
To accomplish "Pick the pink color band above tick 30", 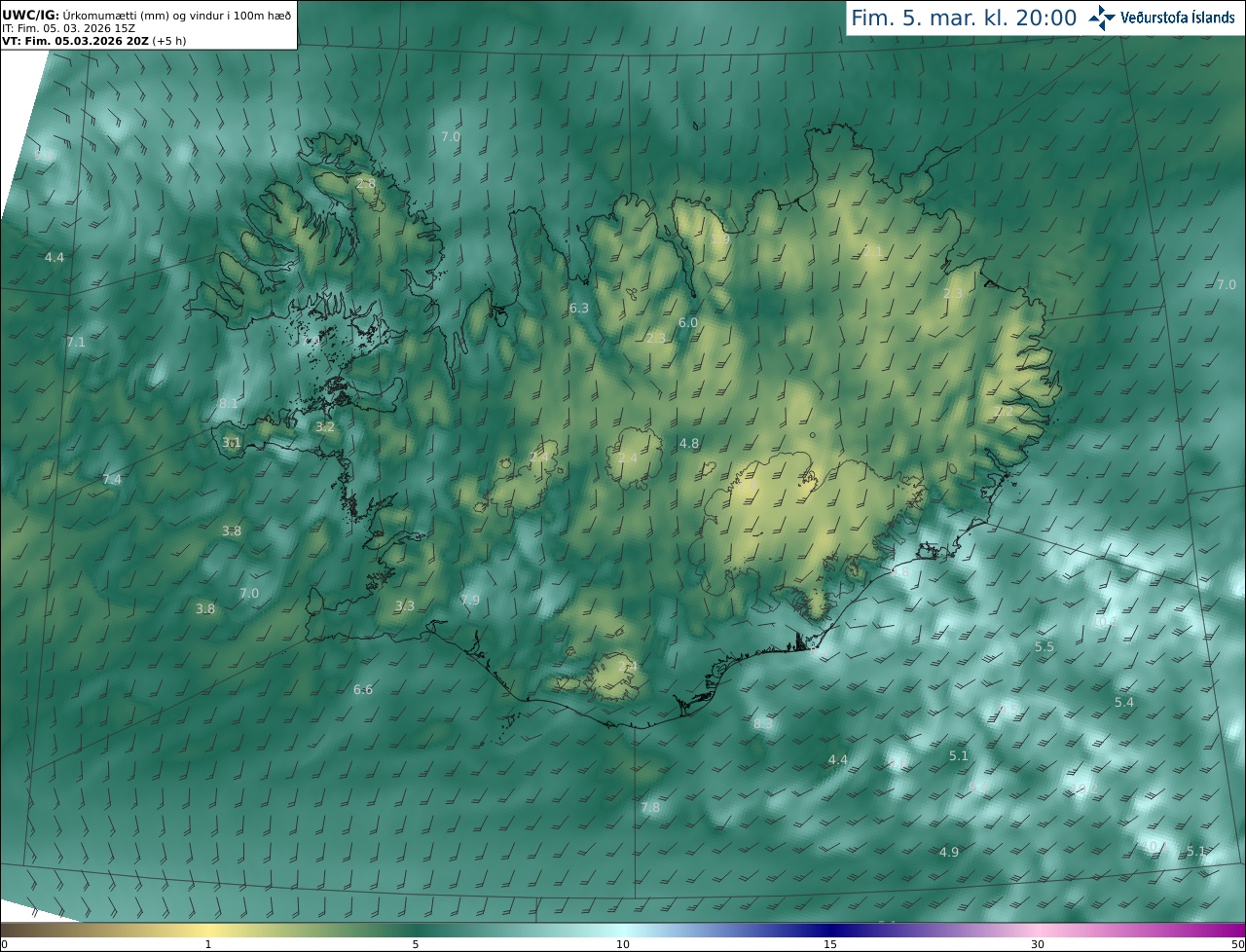I will point(1038,931).
